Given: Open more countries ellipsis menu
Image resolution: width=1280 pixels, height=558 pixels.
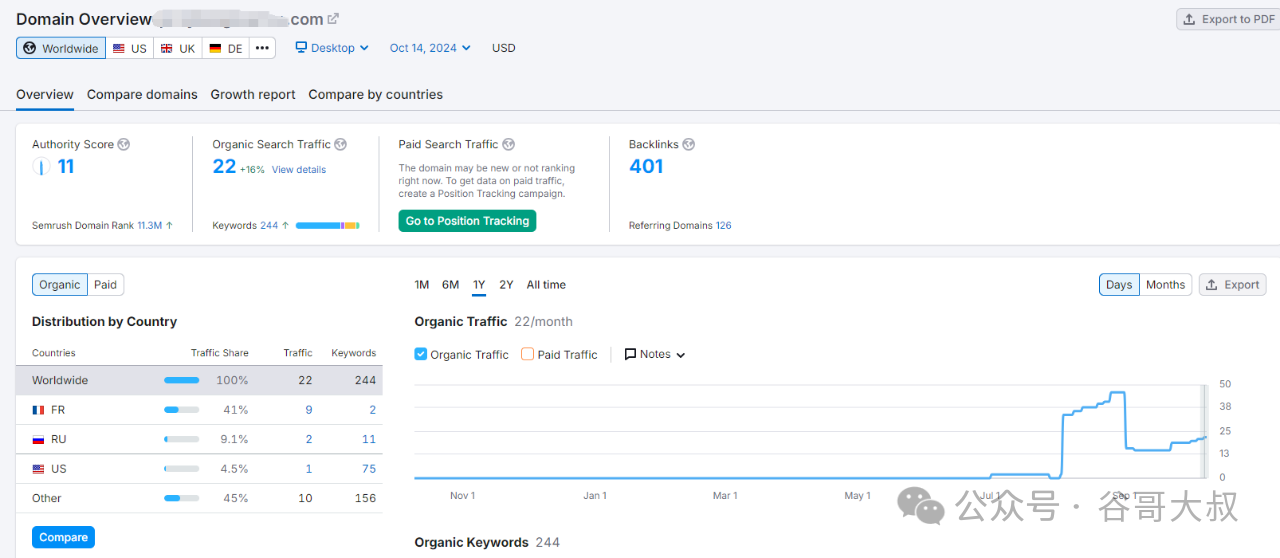Looking at the screenshot, I should pyautogui.click(x=262, y=48).
